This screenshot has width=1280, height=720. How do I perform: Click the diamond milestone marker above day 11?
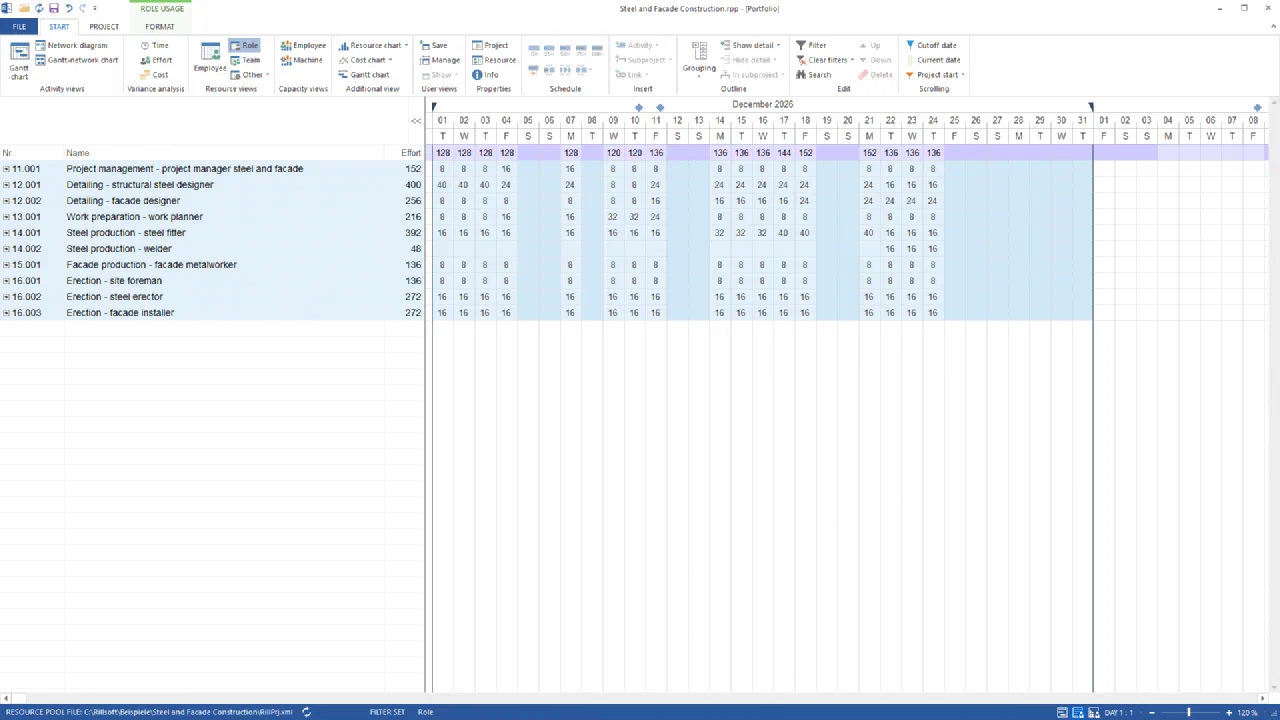tap(660, 108)
